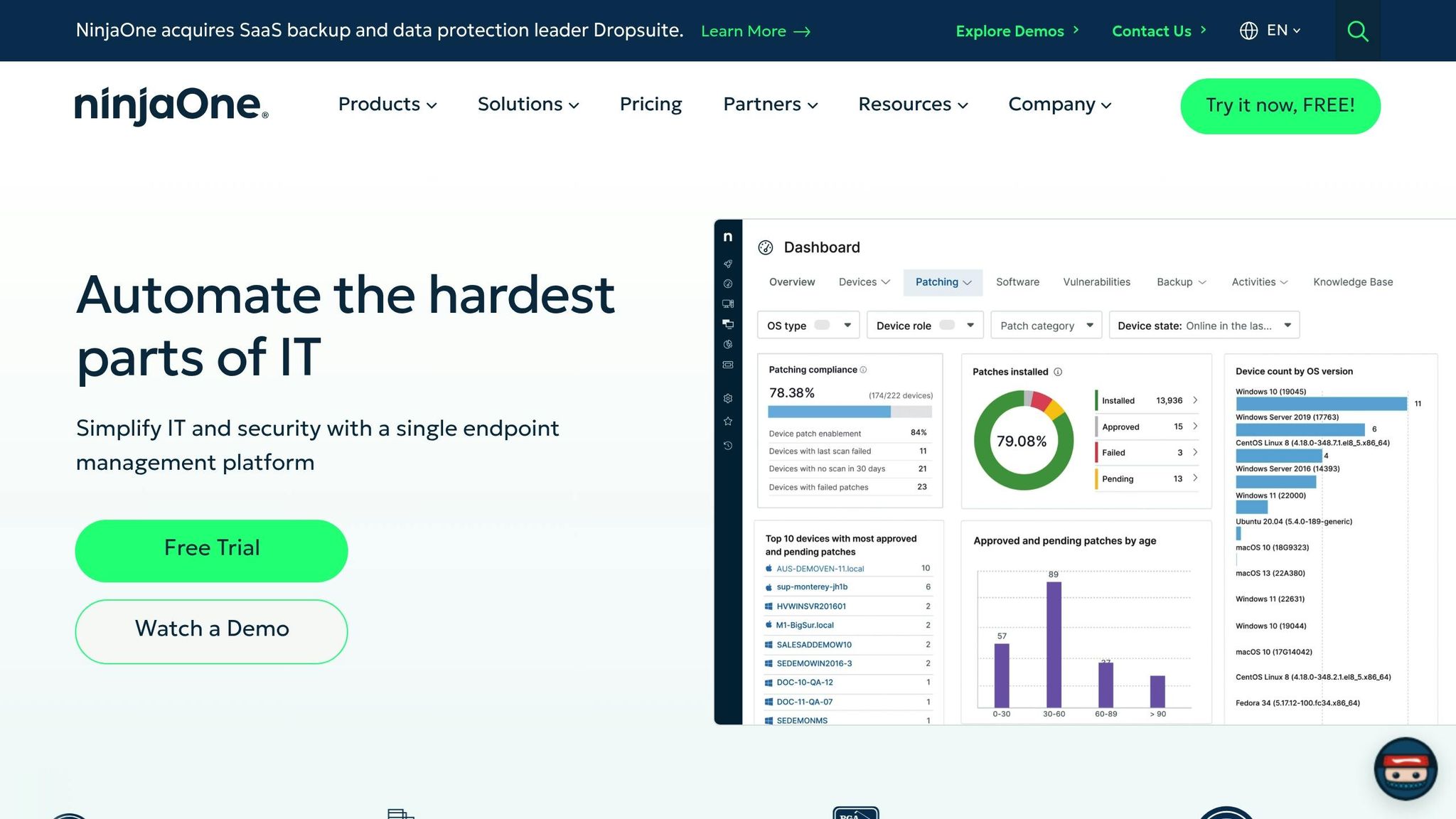
Task: Expand the Resources menu
Action: [x=914, y=105]
